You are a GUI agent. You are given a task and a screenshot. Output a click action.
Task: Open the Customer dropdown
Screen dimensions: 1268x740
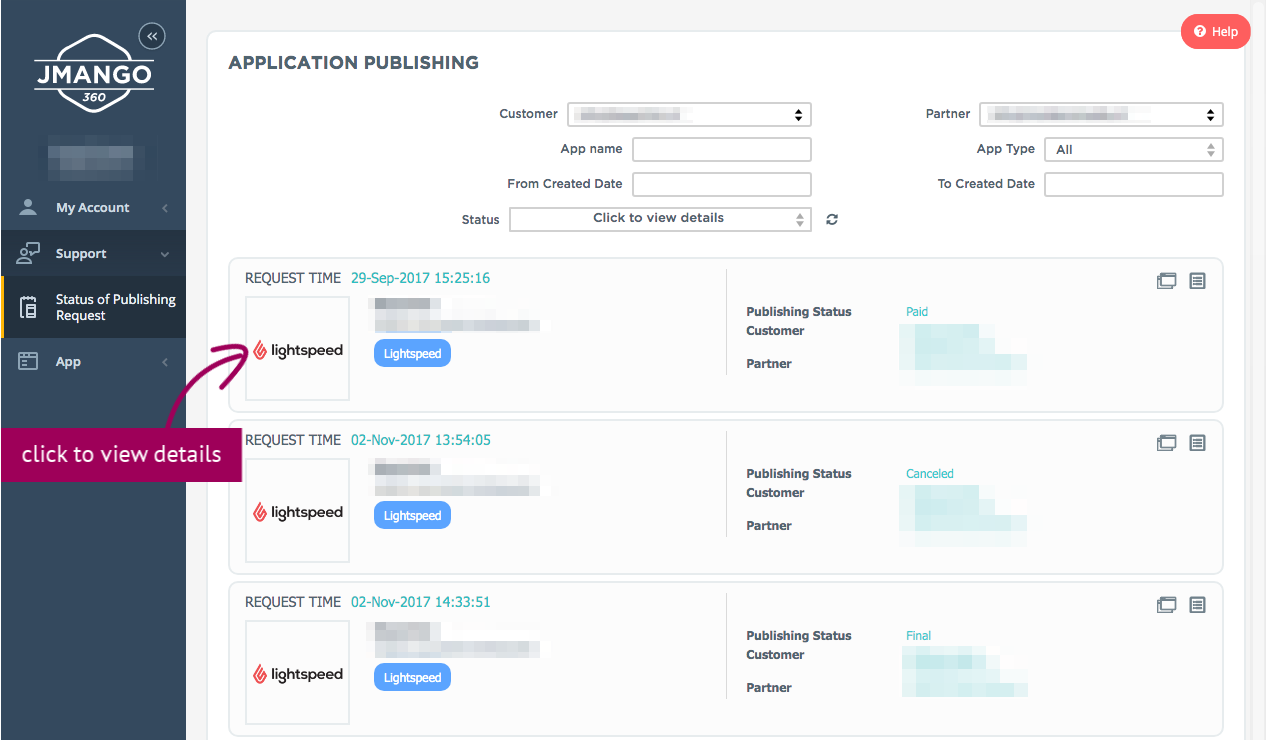pos(689,114)
